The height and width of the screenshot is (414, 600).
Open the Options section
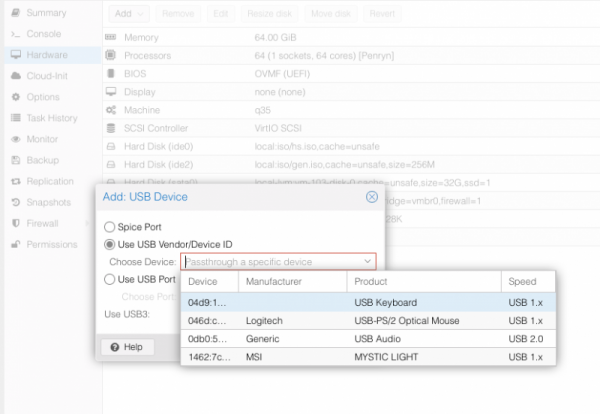tap(43, 97)
